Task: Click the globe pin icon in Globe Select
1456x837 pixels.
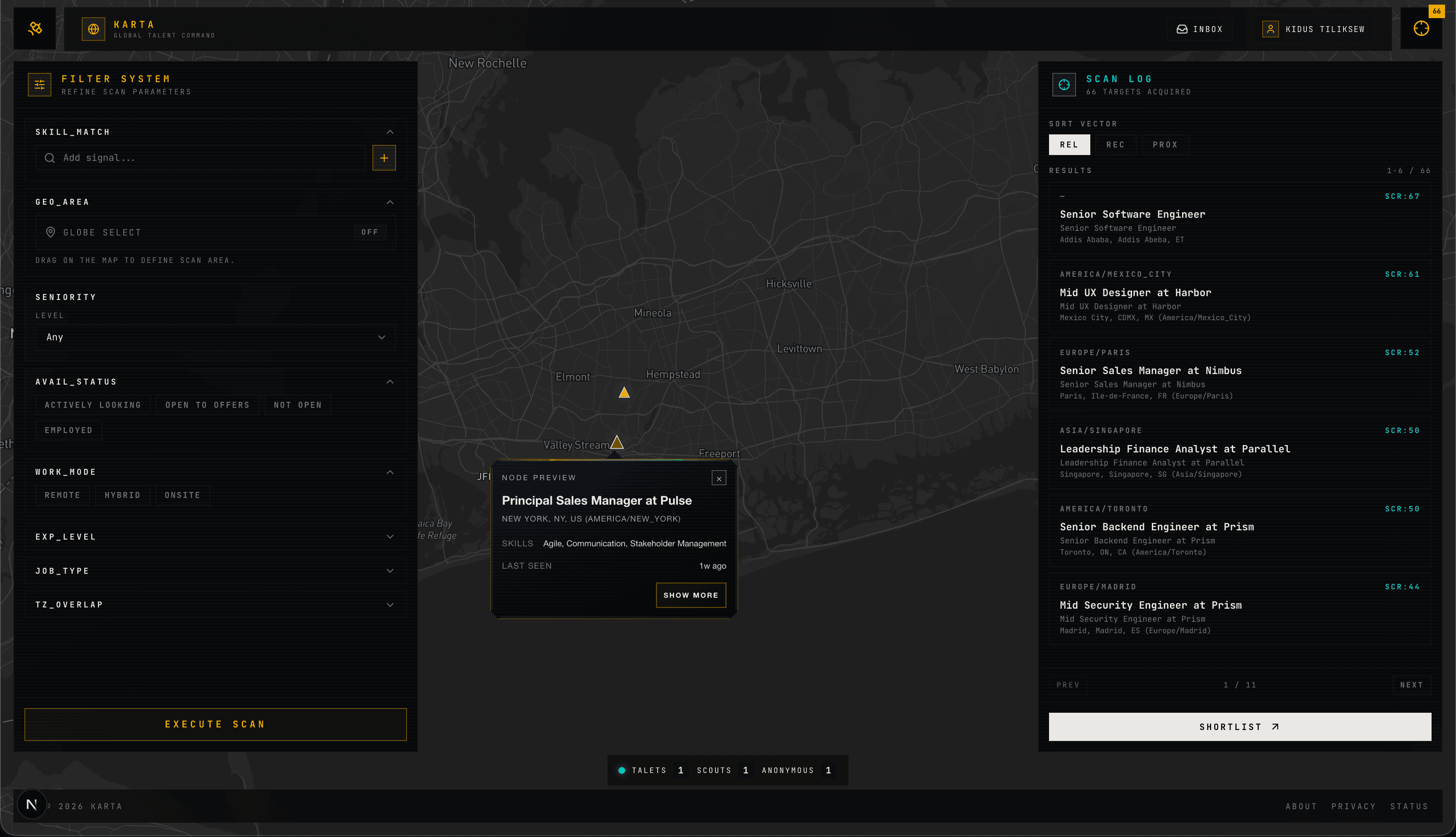Action: [50, 232]
